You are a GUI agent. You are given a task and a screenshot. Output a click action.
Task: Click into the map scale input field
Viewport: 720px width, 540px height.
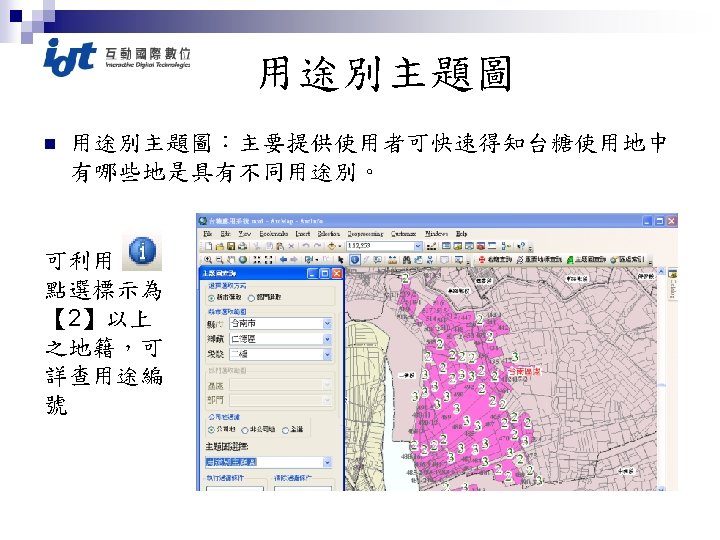tap(380, 246)
